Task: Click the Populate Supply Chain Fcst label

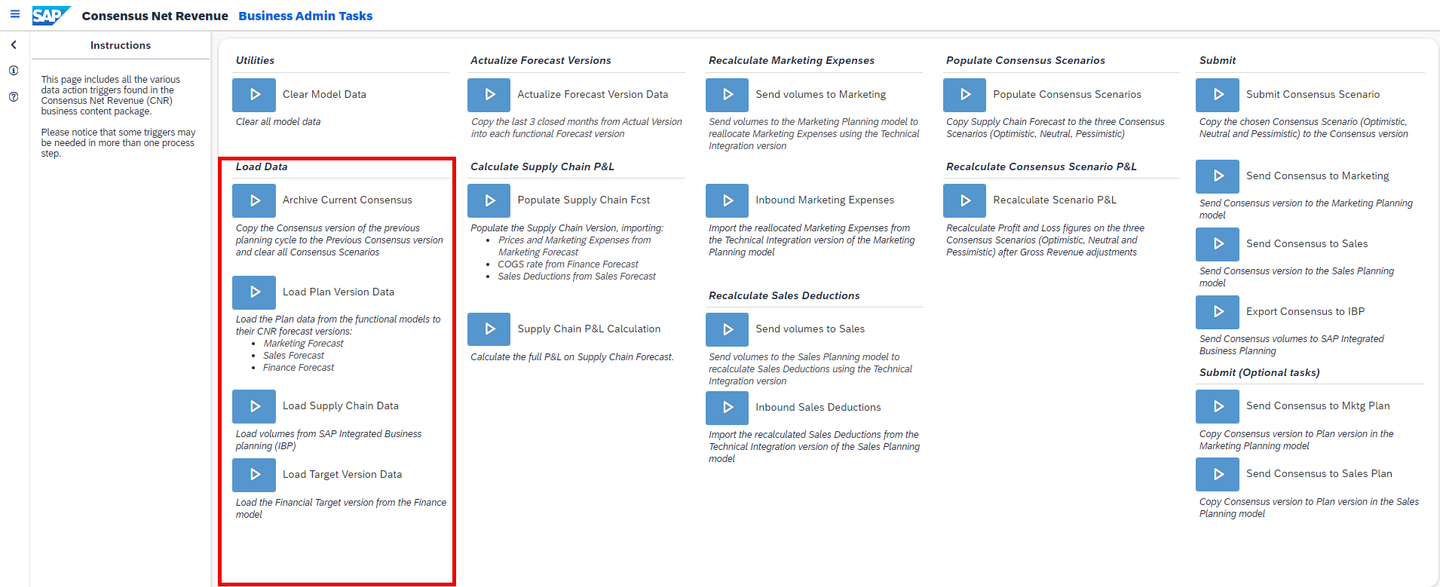Action: [584, 200]
